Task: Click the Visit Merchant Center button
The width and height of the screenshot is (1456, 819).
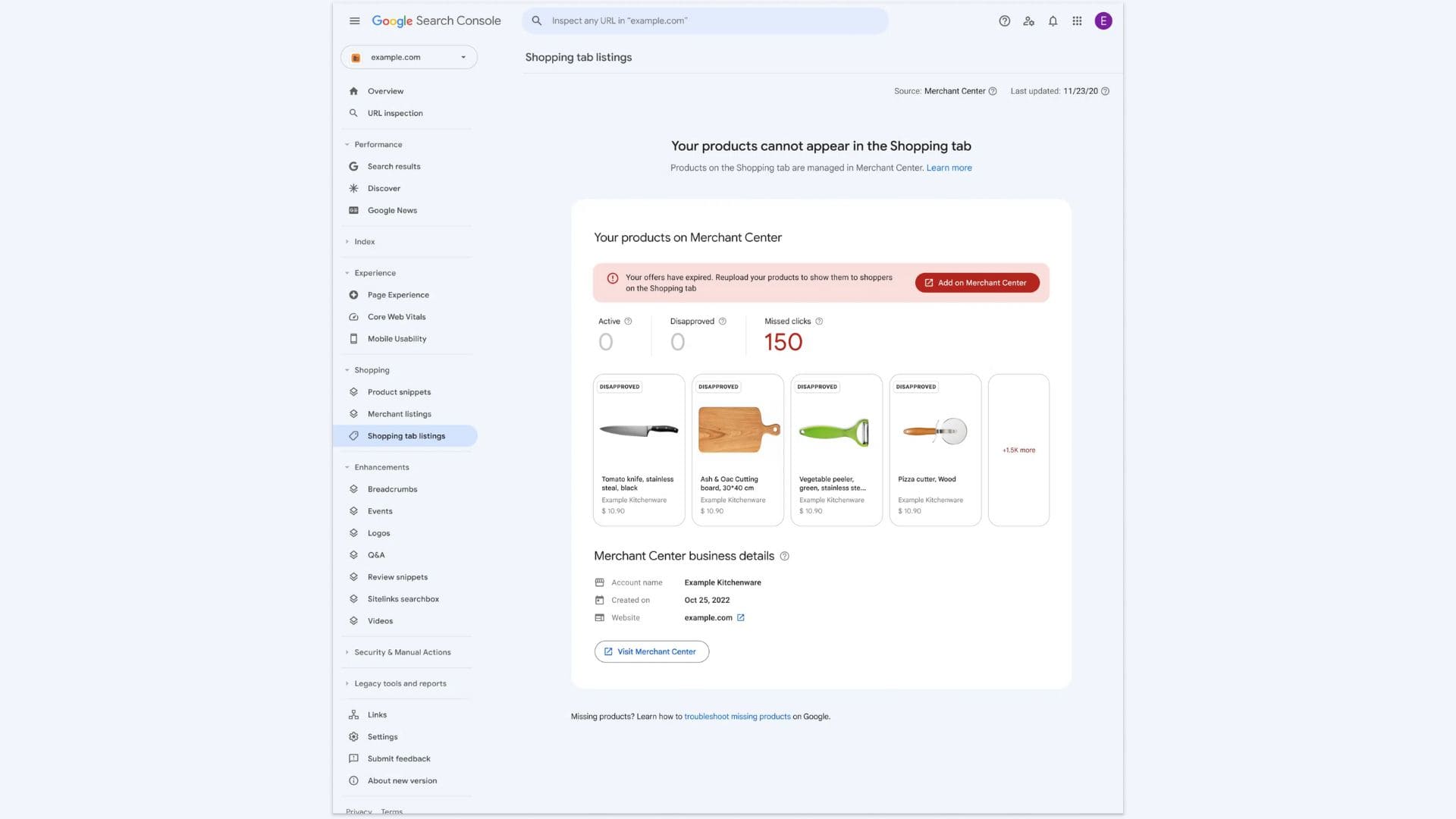Action: coord(651,651)
